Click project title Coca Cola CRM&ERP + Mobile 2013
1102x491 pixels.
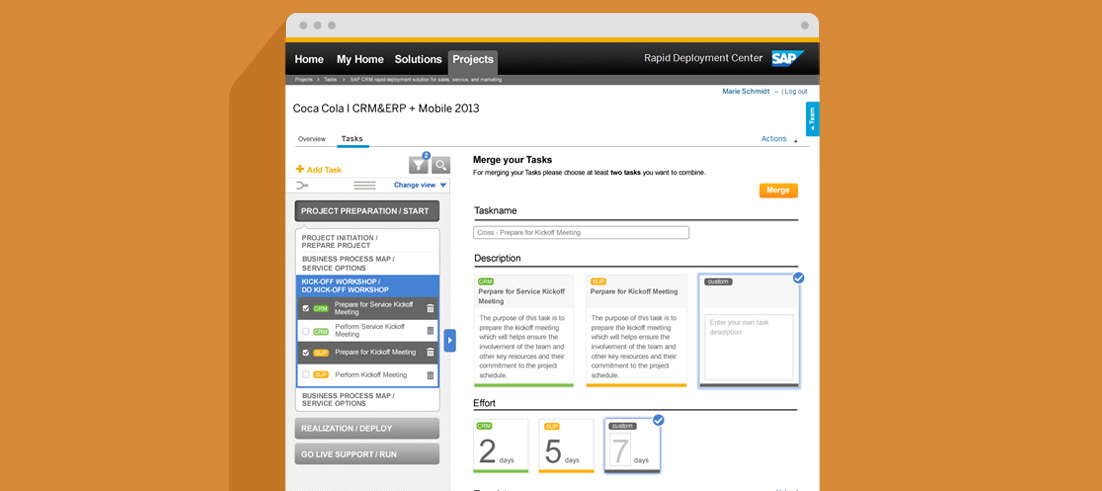(386, 109)
